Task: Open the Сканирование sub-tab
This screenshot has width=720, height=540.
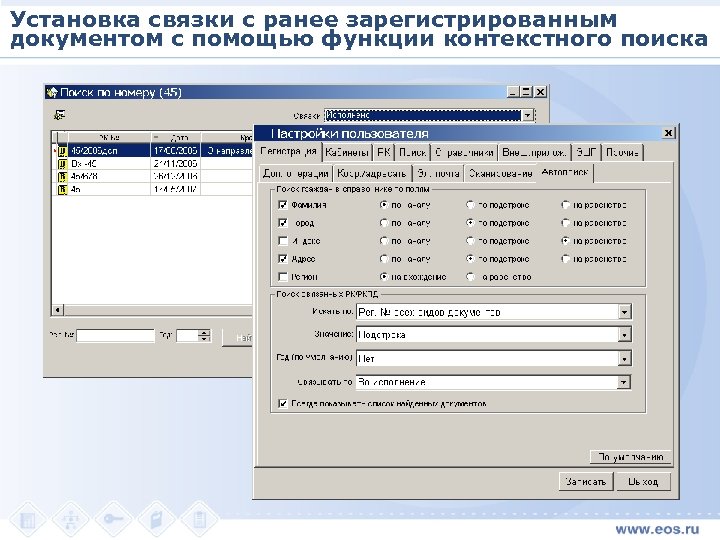Action: 500,174
